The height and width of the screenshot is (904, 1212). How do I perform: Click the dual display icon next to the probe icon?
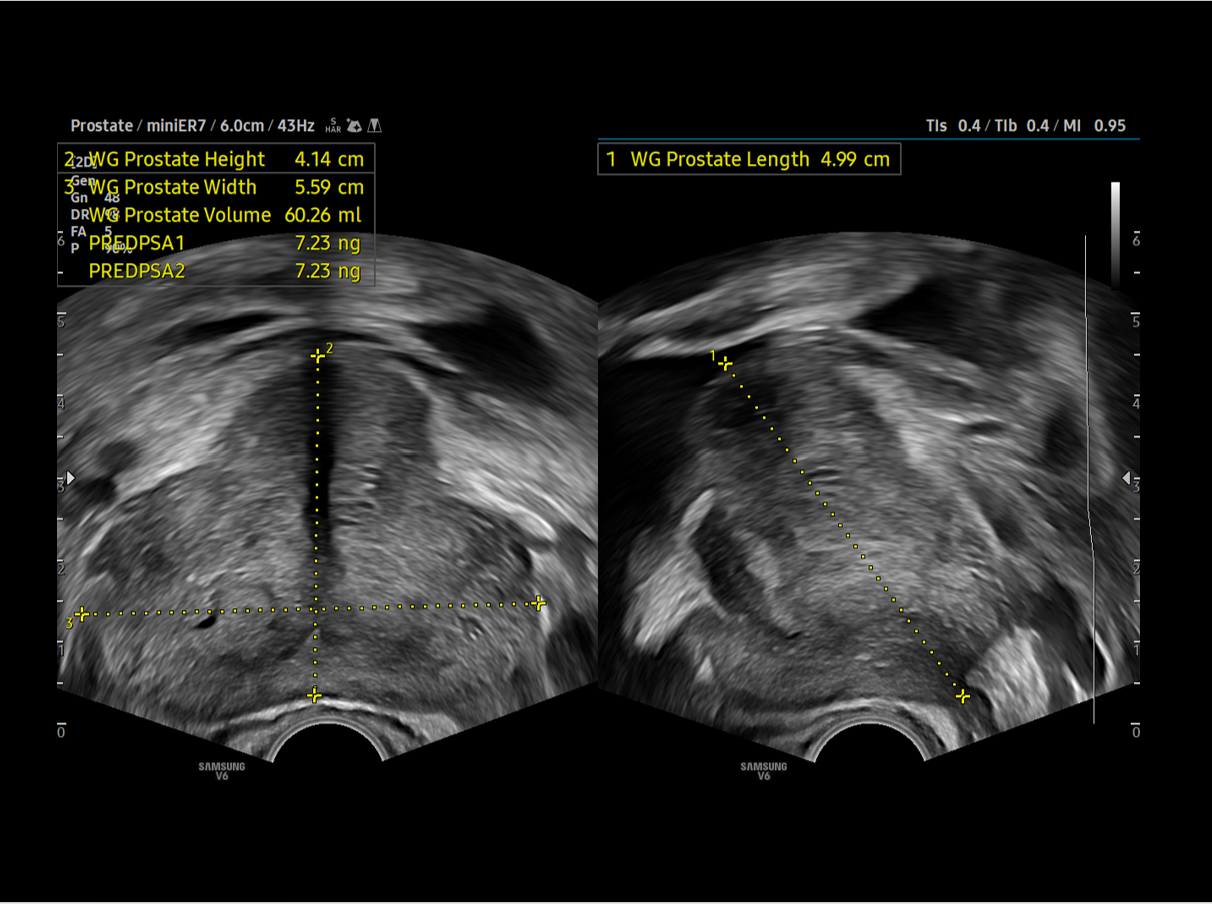[375, 126]
